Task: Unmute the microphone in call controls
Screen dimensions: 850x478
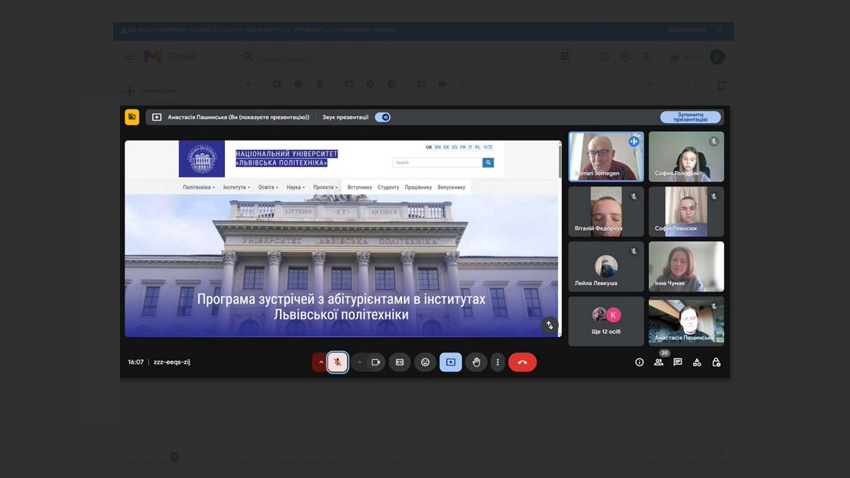Action: tap(338, 362)
